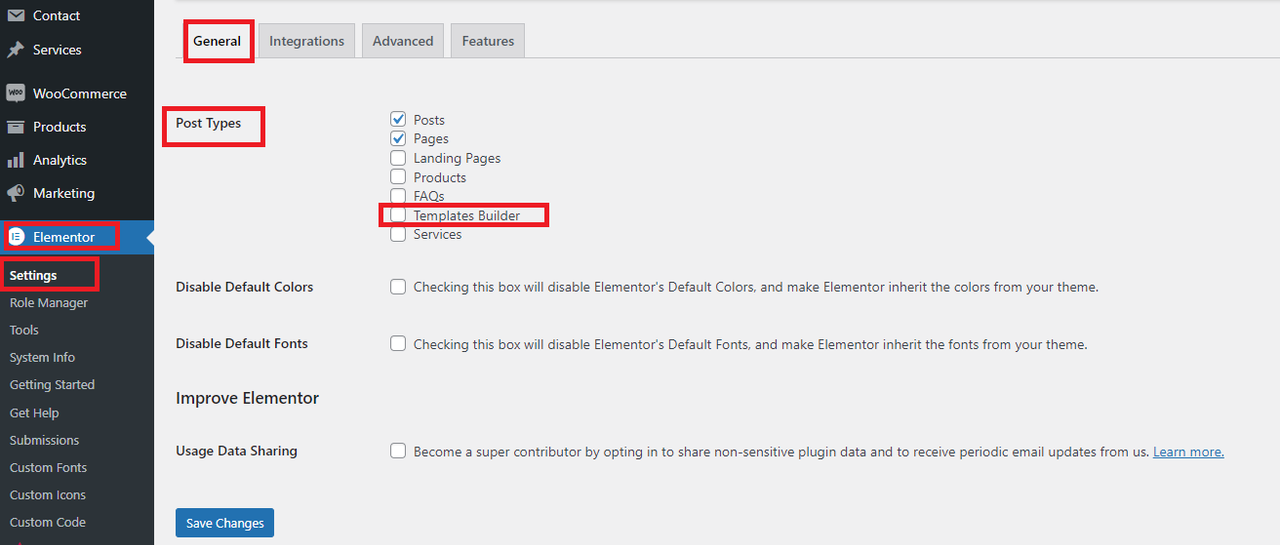1280x545 pixels.
Task: Click the Marketing megaphone icon
Action: pyautogui.click(x=15, y=193)
